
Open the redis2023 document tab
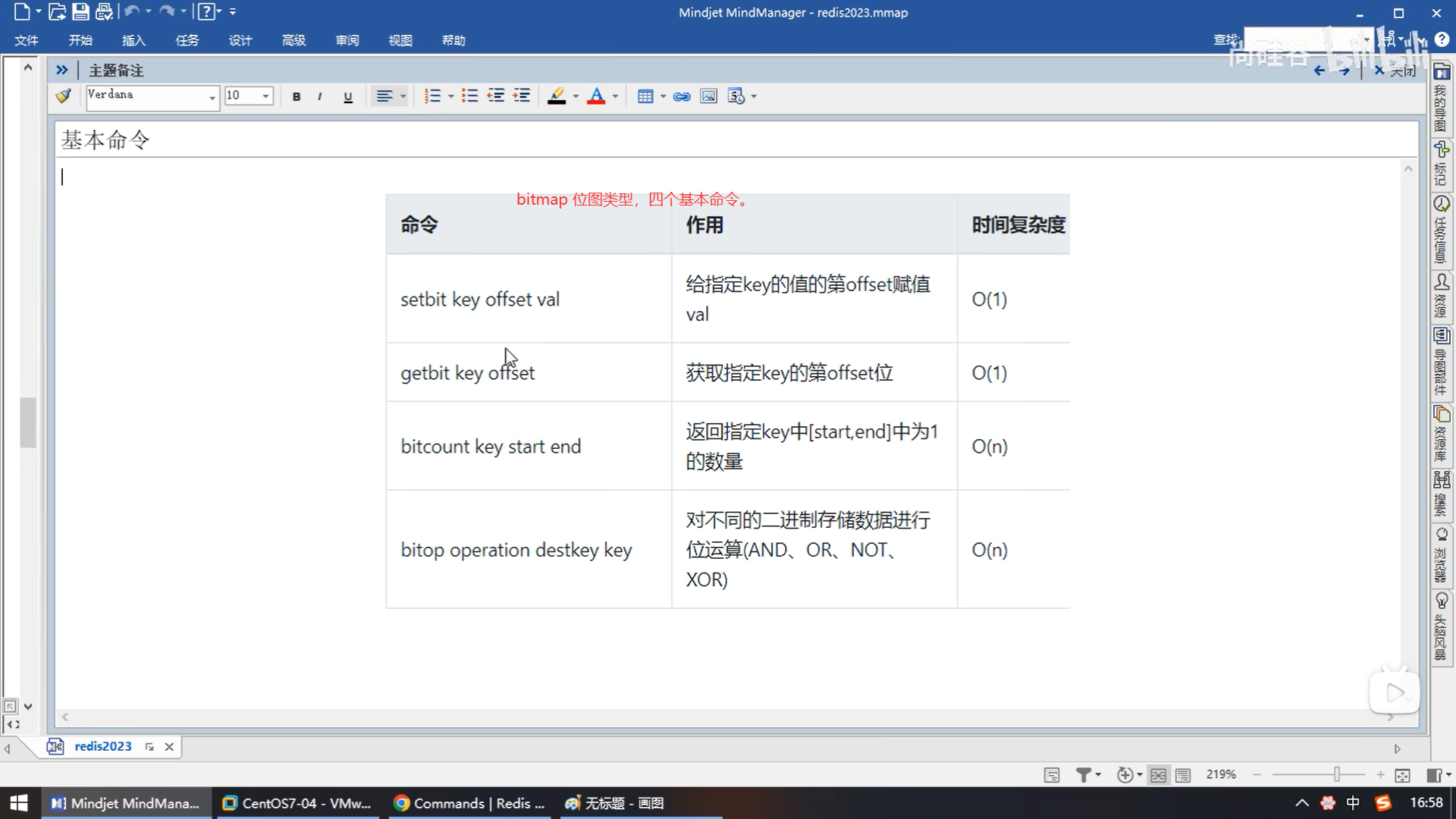tap(102, 746)
